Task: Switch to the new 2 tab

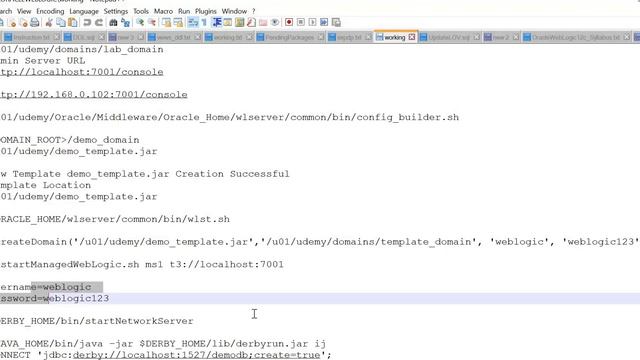Action: 500,37
